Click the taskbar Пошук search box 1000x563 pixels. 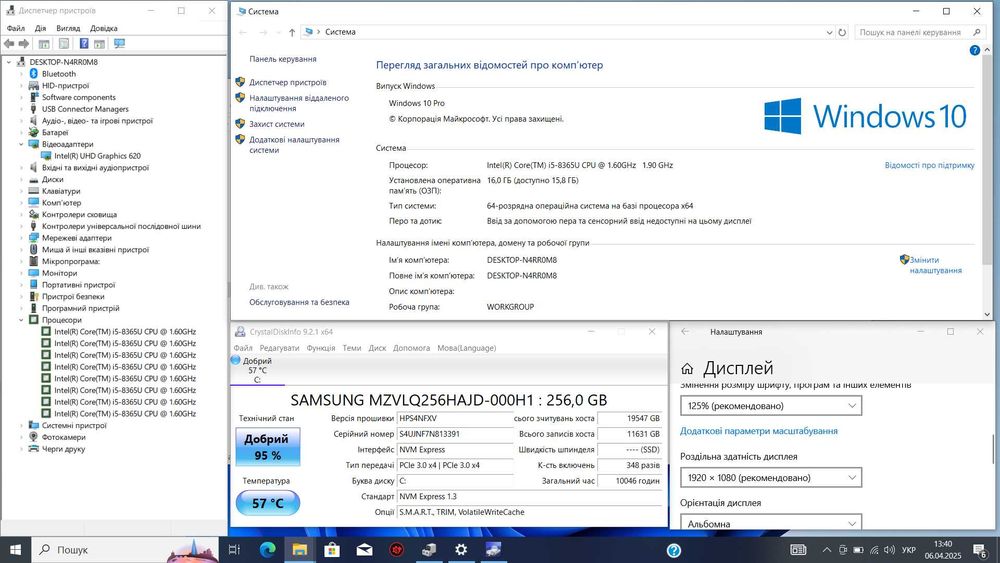click(125, 550)
